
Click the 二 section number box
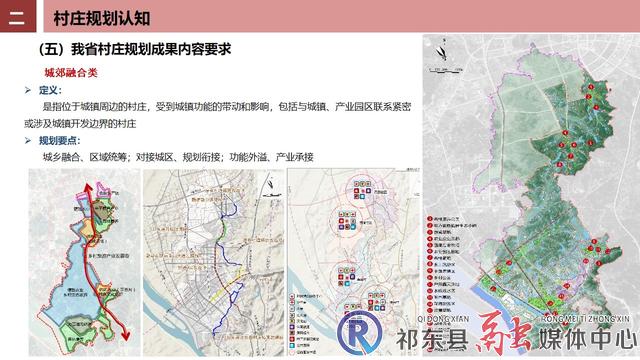coord(18,16)
